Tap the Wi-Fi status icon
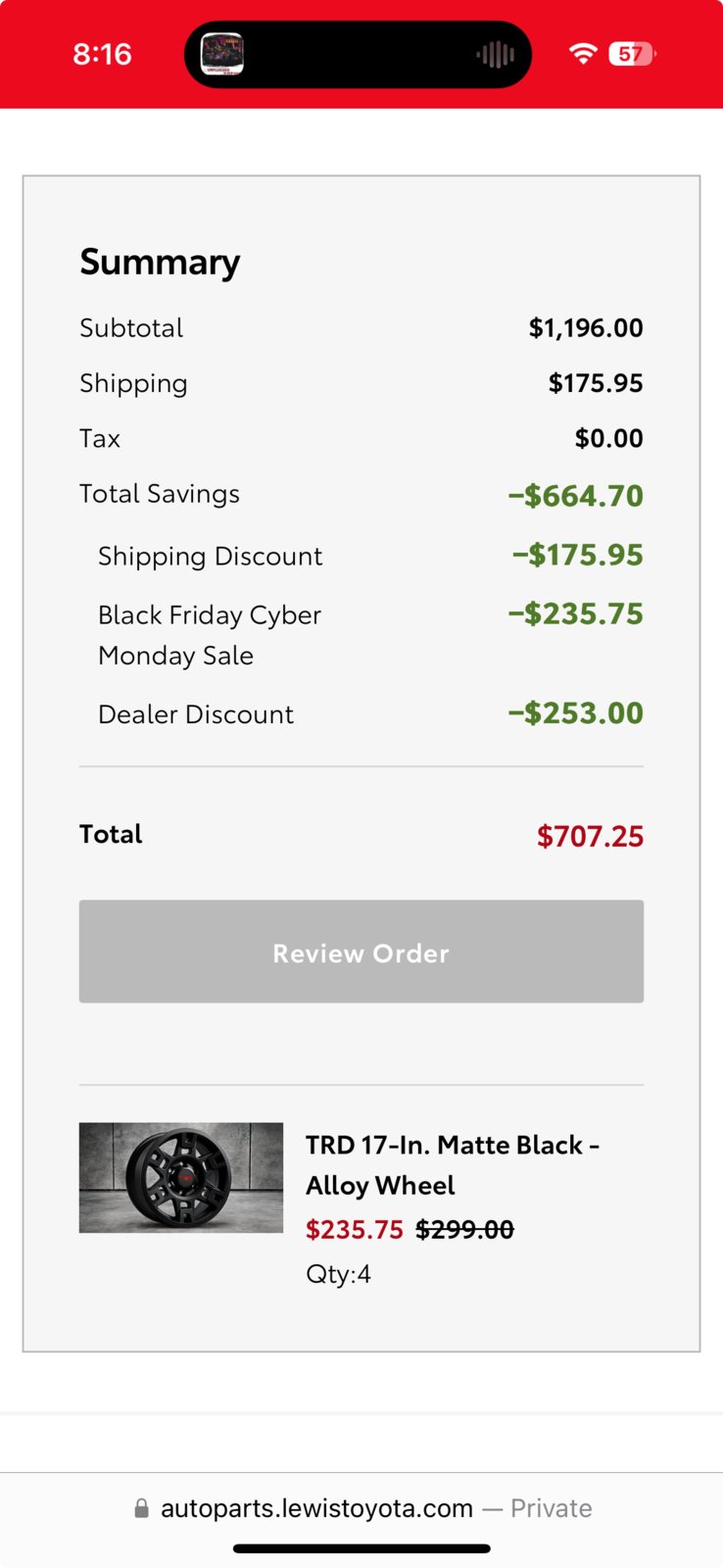Image resolution: width=723 pixels, height=1568 pixels. pos(583,54)
